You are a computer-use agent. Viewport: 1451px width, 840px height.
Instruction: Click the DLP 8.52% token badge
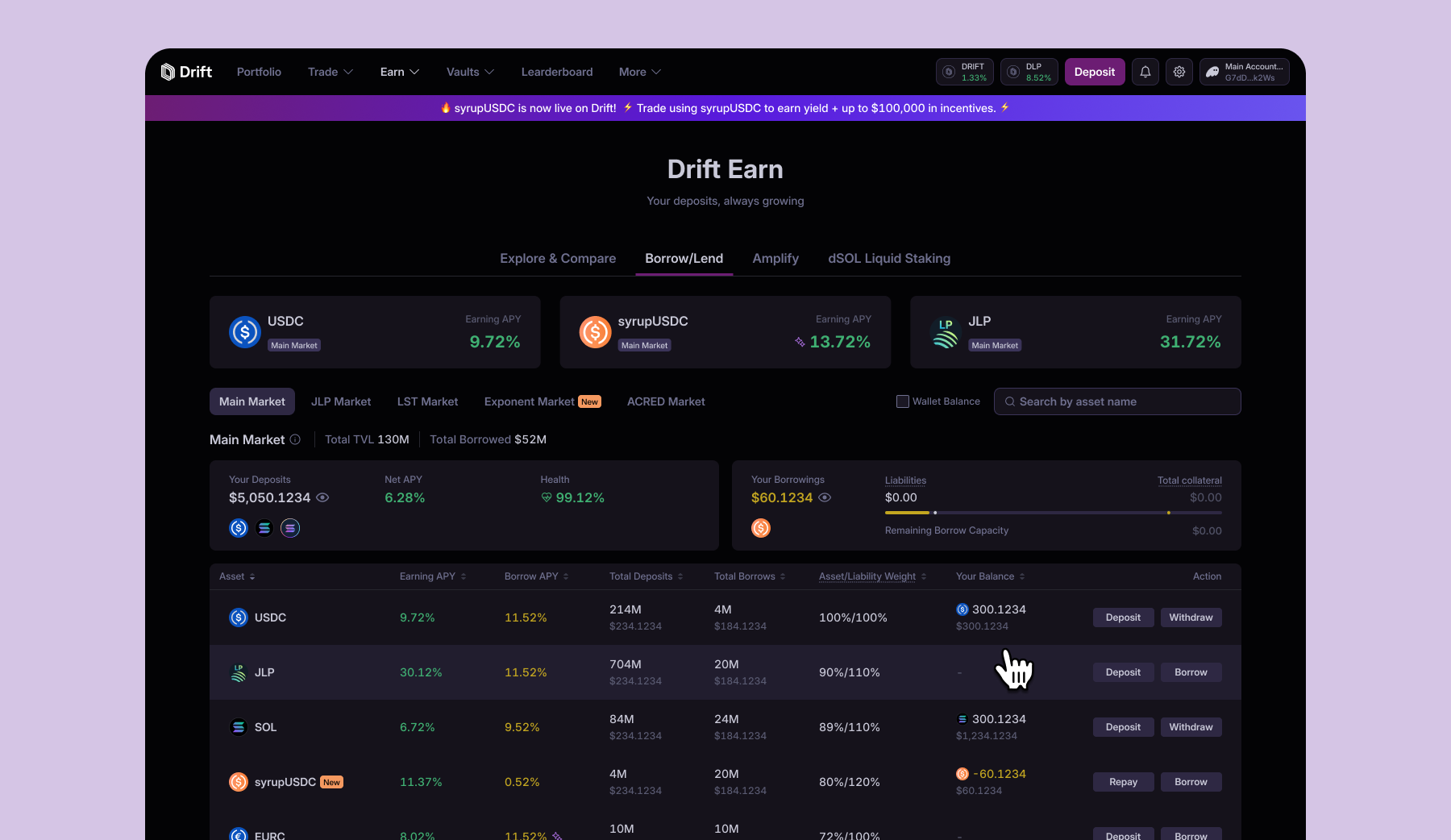(x=1029, y=72)
